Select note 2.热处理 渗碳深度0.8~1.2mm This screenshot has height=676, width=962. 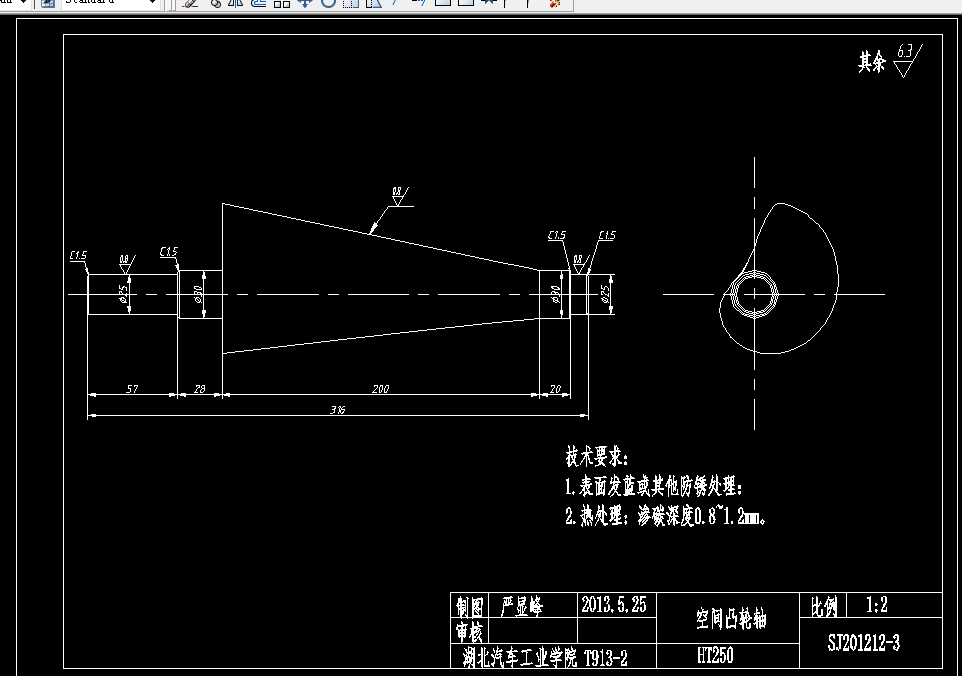pyautogui.click(x=666, y=517)
